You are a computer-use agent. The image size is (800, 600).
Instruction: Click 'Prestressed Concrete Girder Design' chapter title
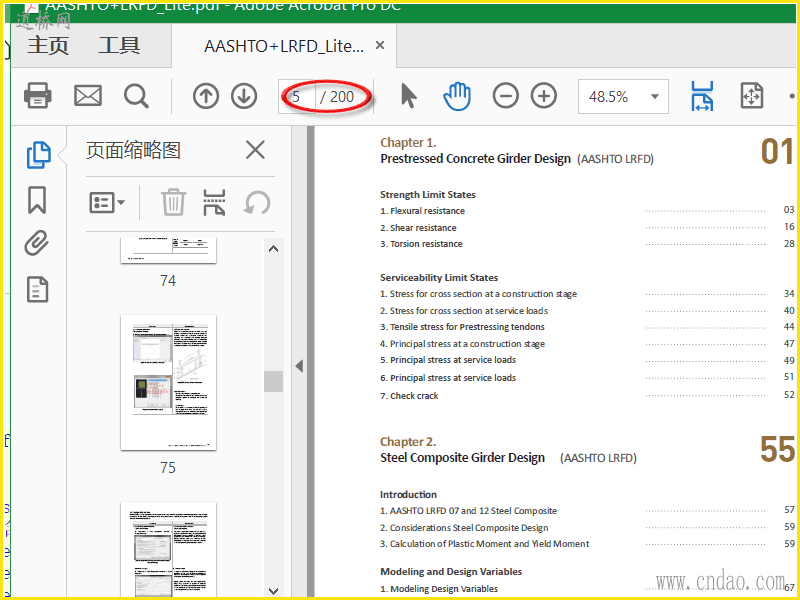(476, 159)
